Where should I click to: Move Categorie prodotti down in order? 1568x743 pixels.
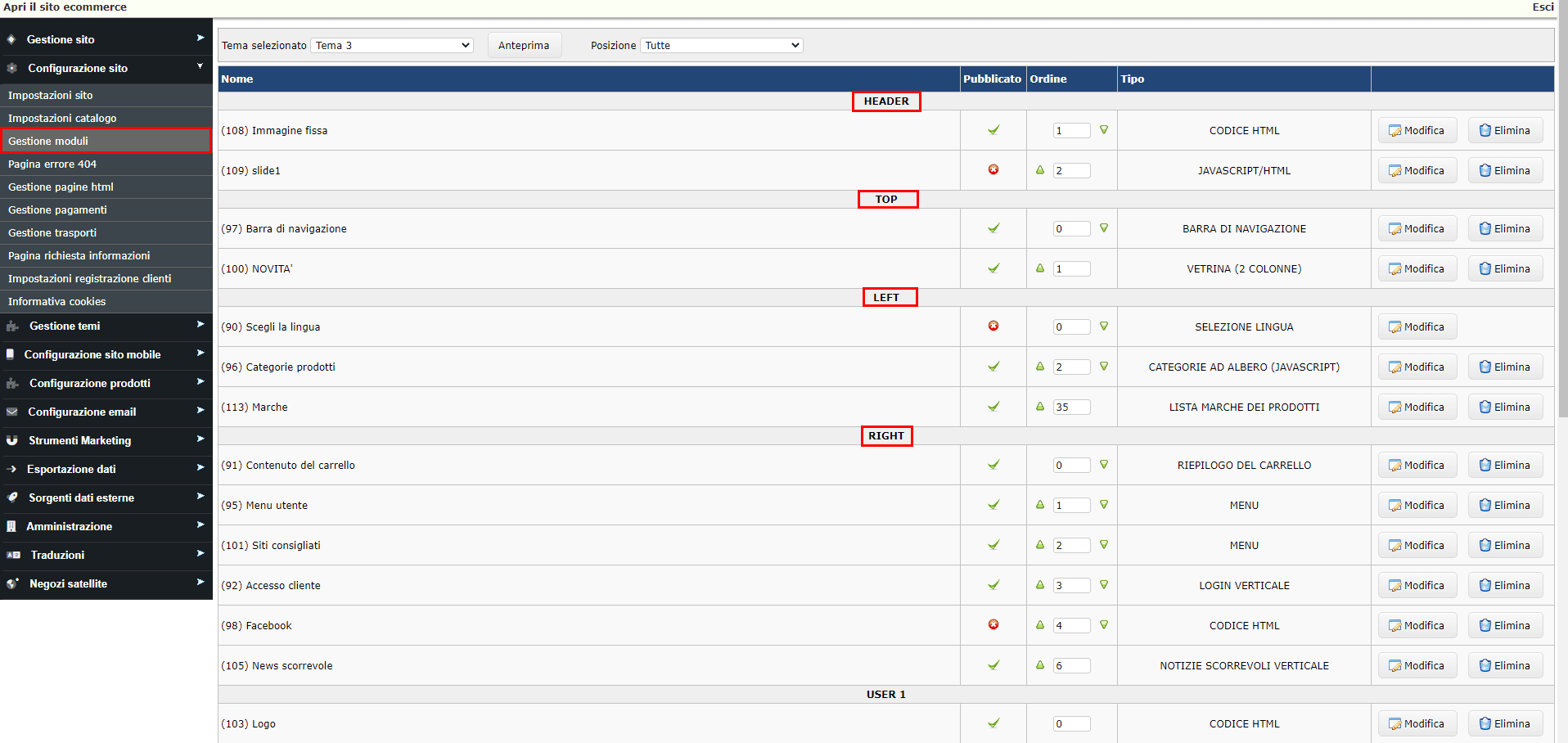pos(1104,367)
